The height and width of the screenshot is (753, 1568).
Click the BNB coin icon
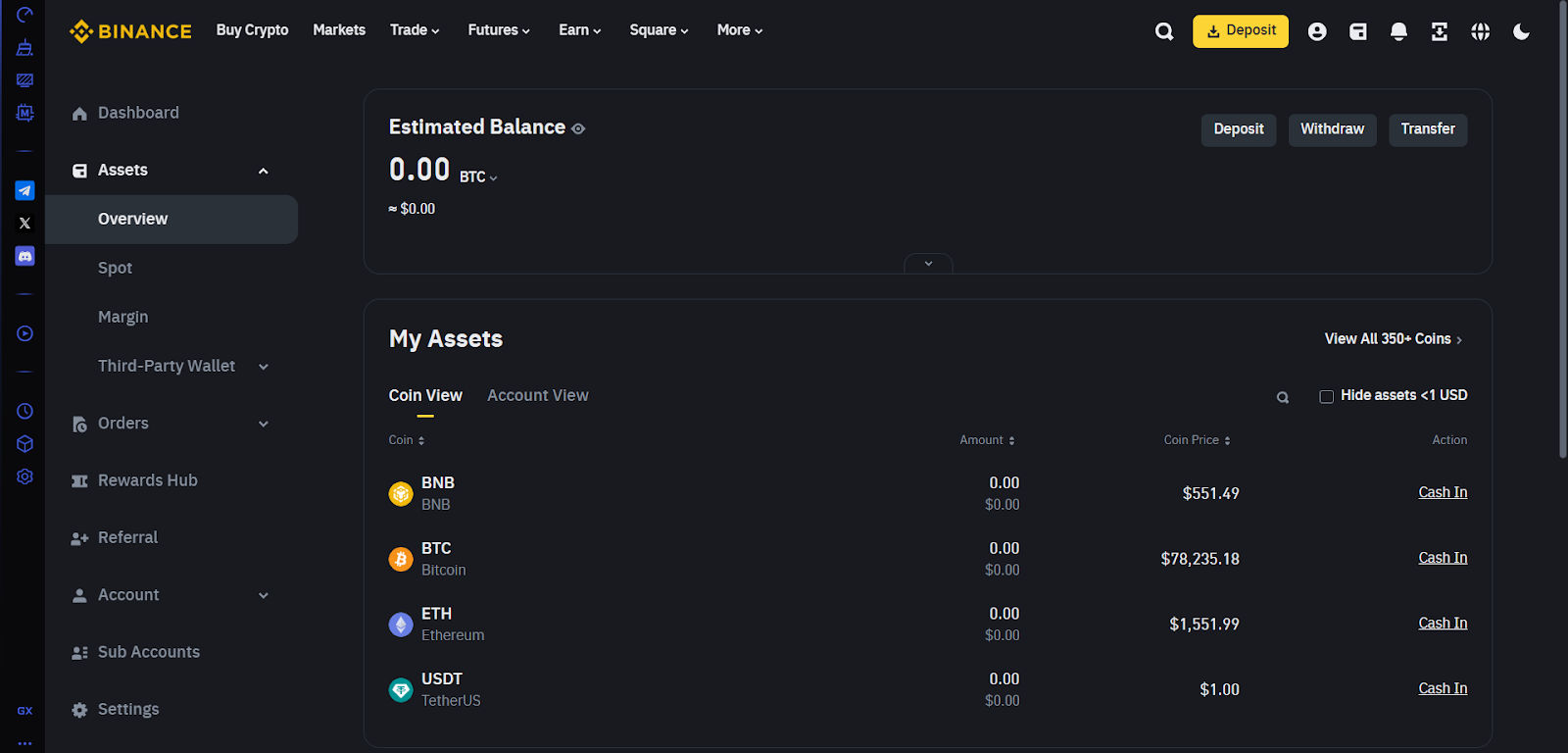click(x=401, y=494)
